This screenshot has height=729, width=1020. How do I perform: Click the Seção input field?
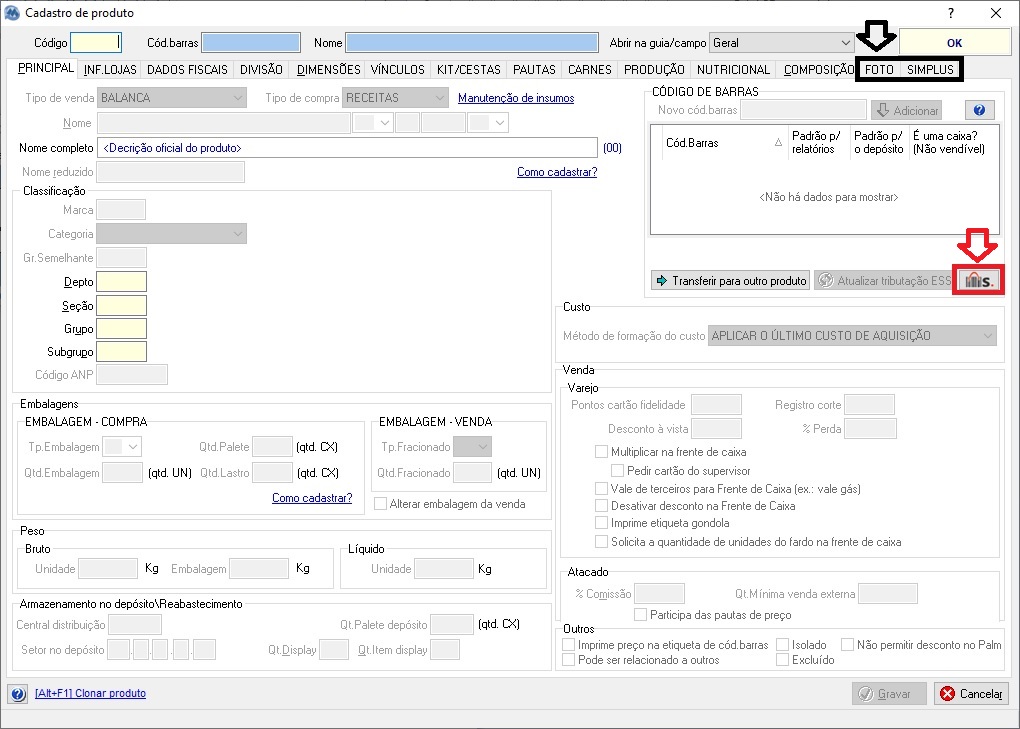[121, 306]
